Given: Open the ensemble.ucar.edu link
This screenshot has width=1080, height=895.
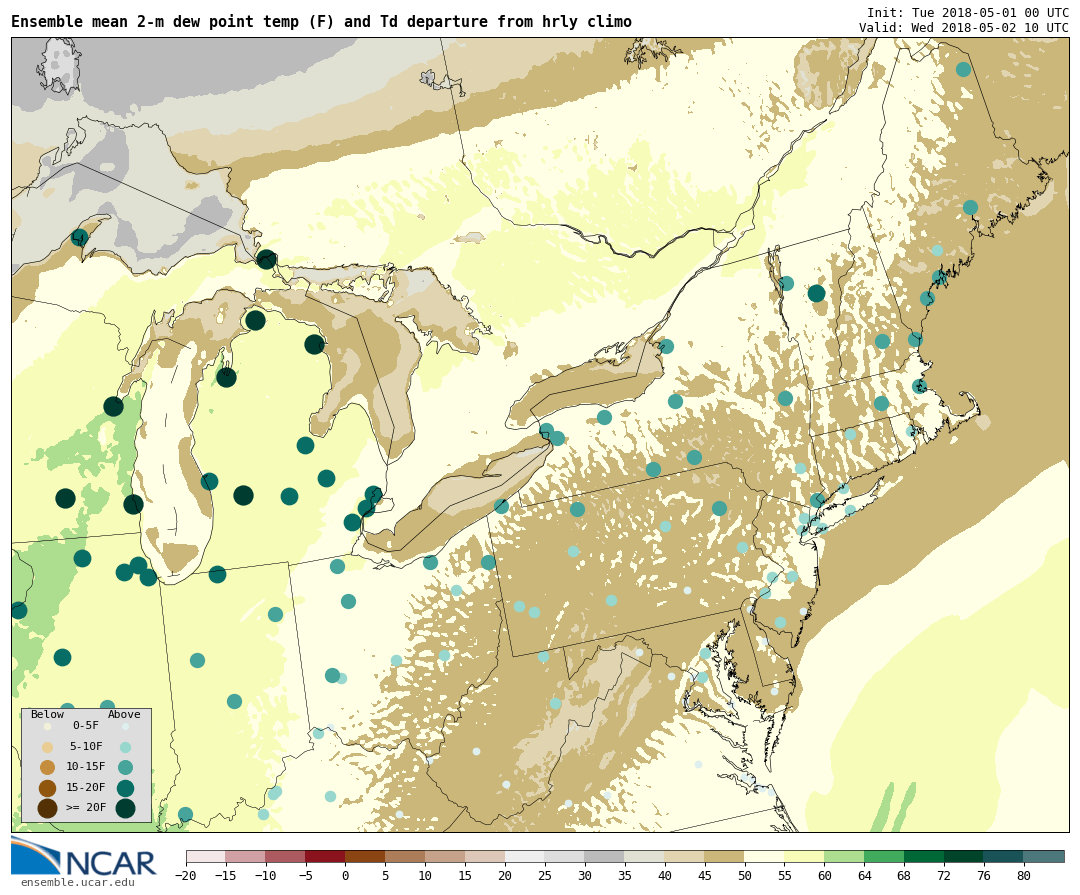Looking at the screenshot, I should pos(77,882).
